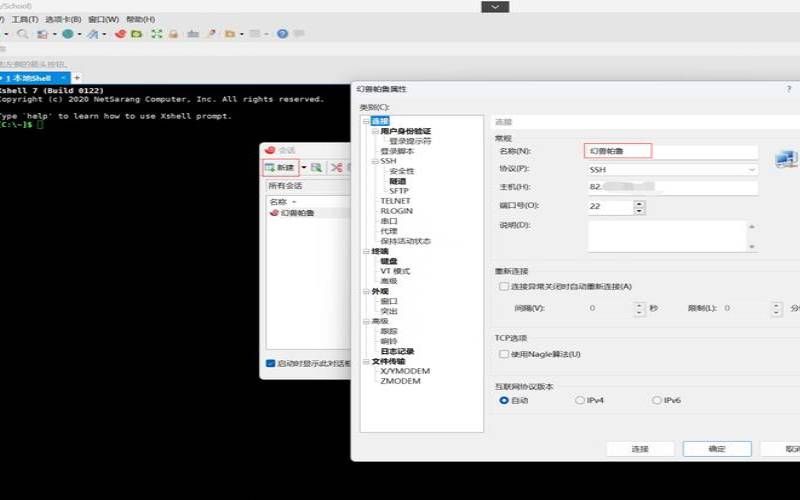Open the 帮助(H) menu
Image resolution: width=800 pixels, height=500 pixels.
click(140, 19)
